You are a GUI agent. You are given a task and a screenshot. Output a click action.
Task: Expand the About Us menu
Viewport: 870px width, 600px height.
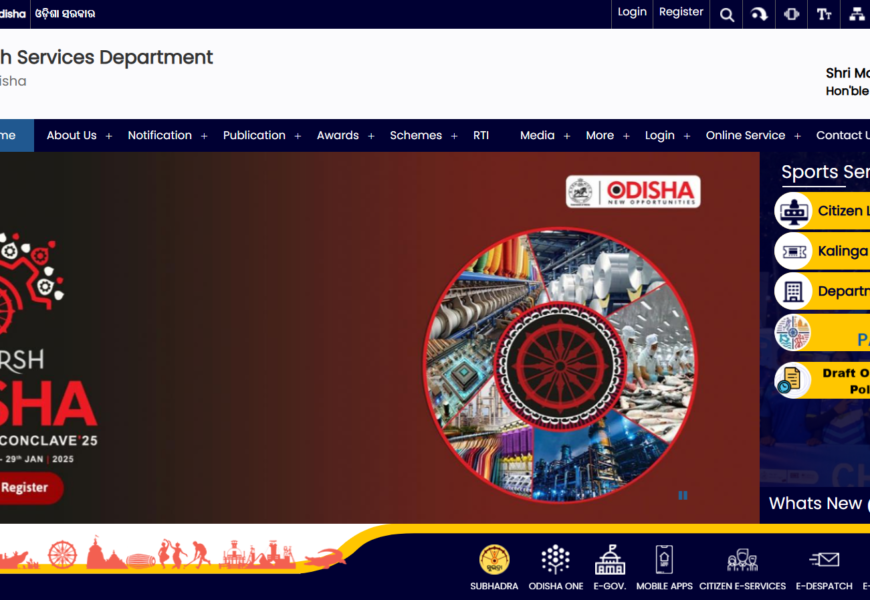point(79,135)
